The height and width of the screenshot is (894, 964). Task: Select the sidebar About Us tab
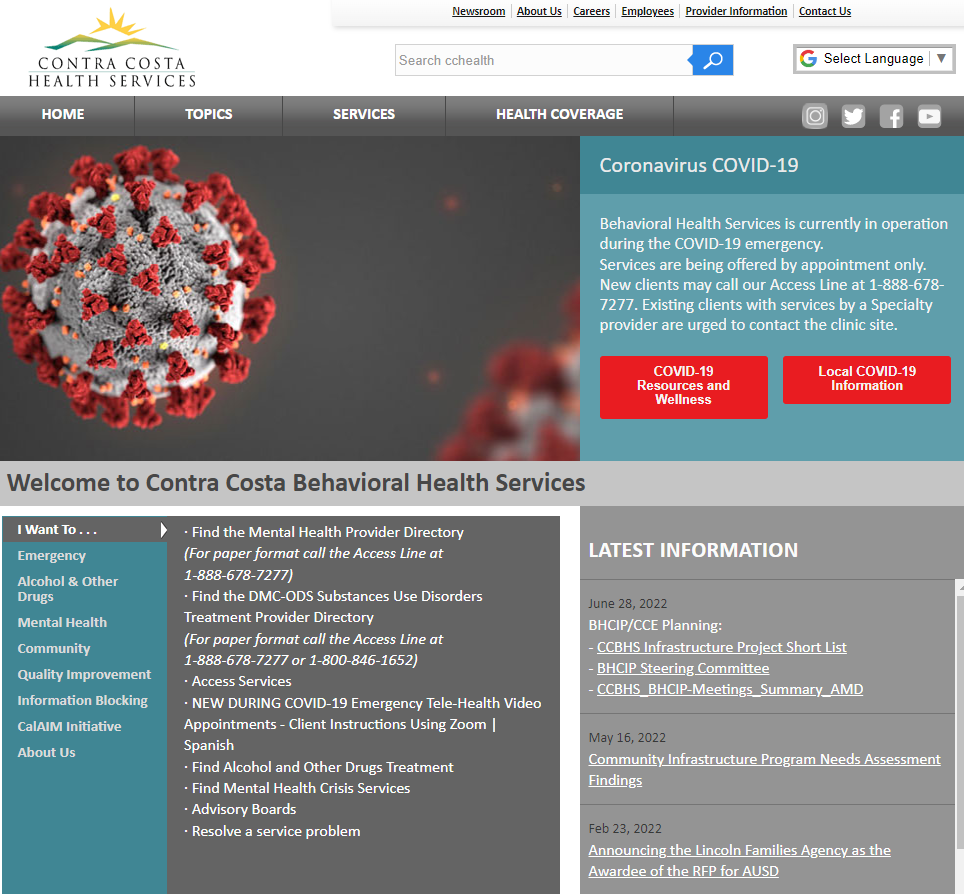click(47, 752)
